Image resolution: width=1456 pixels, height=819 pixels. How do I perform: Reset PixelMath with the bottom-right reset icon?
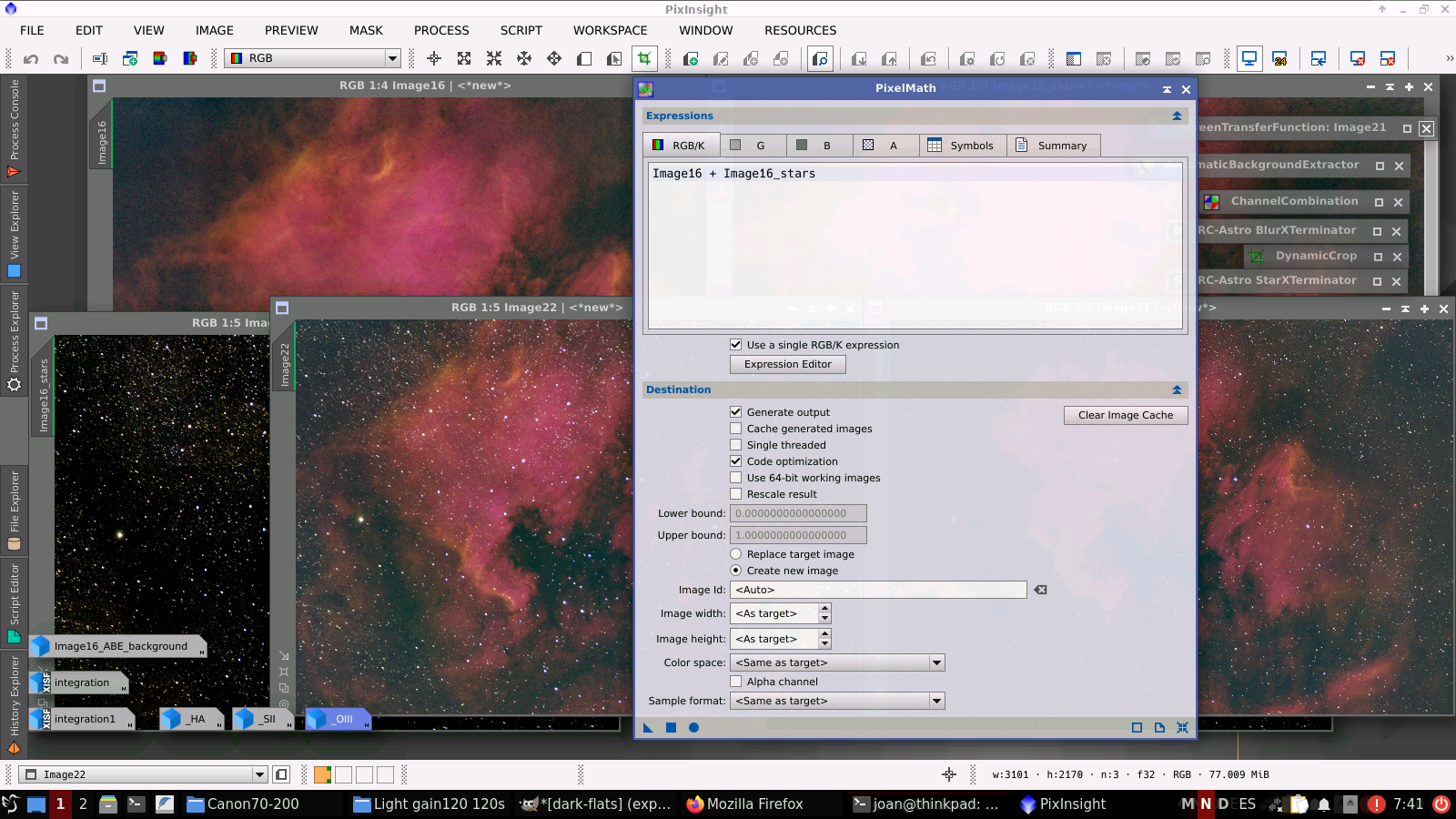click(x=1182, y=727)
